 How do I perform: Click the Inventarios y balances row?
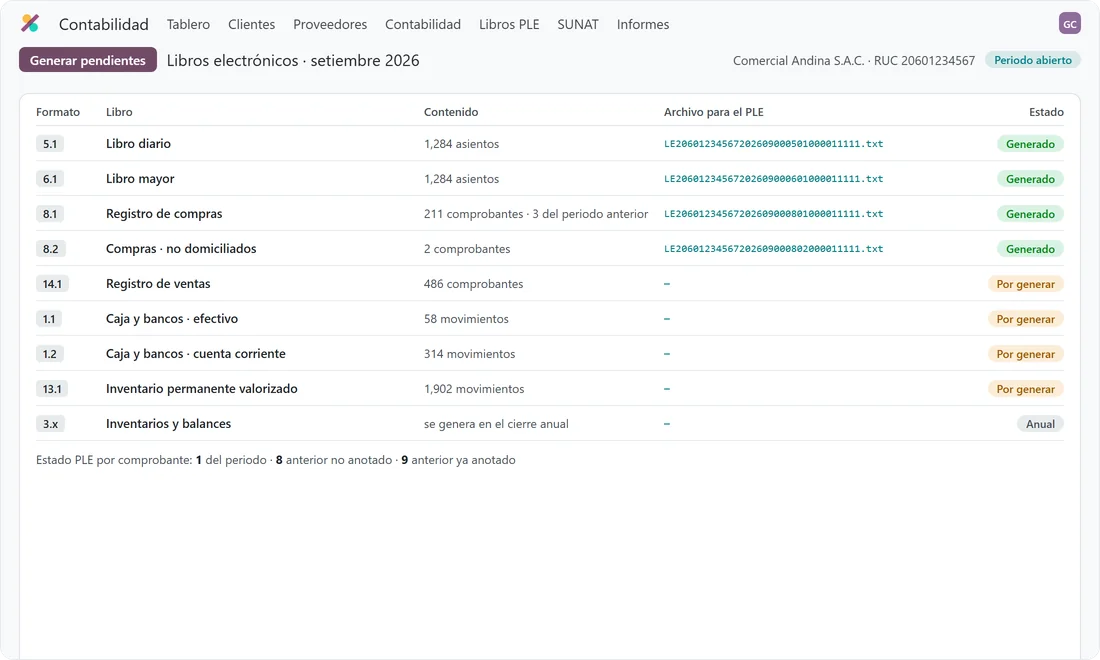tap(550, 424)
